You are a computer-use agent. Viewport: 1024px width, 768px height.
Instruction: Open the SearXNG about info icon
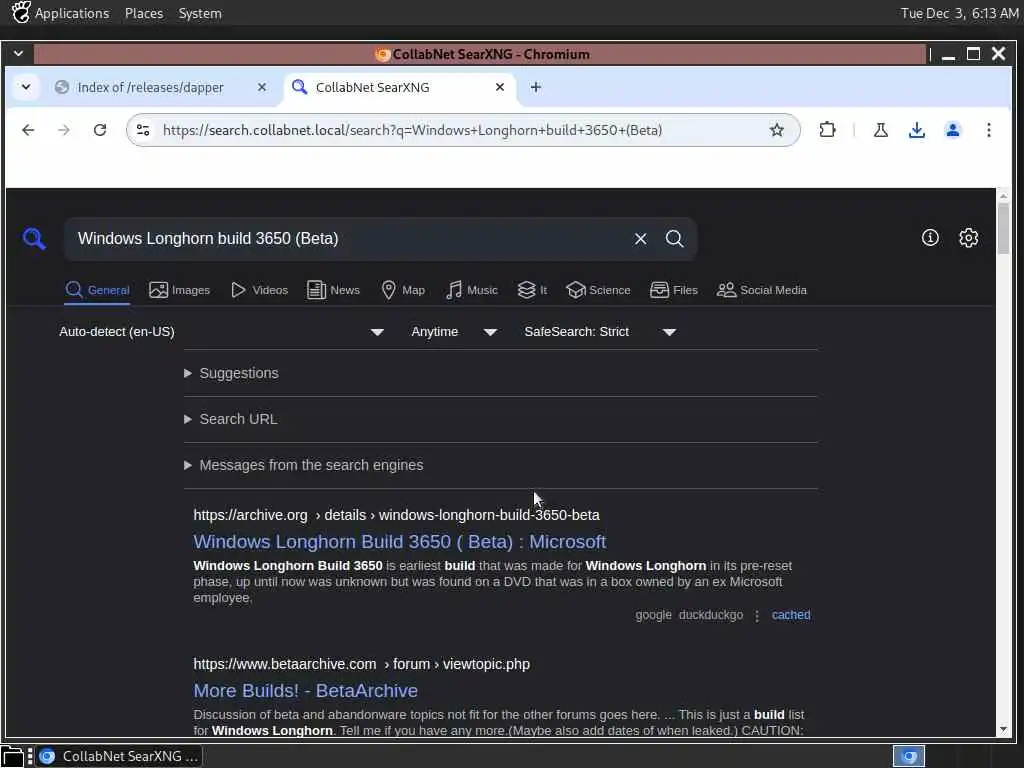coord(930,238)
